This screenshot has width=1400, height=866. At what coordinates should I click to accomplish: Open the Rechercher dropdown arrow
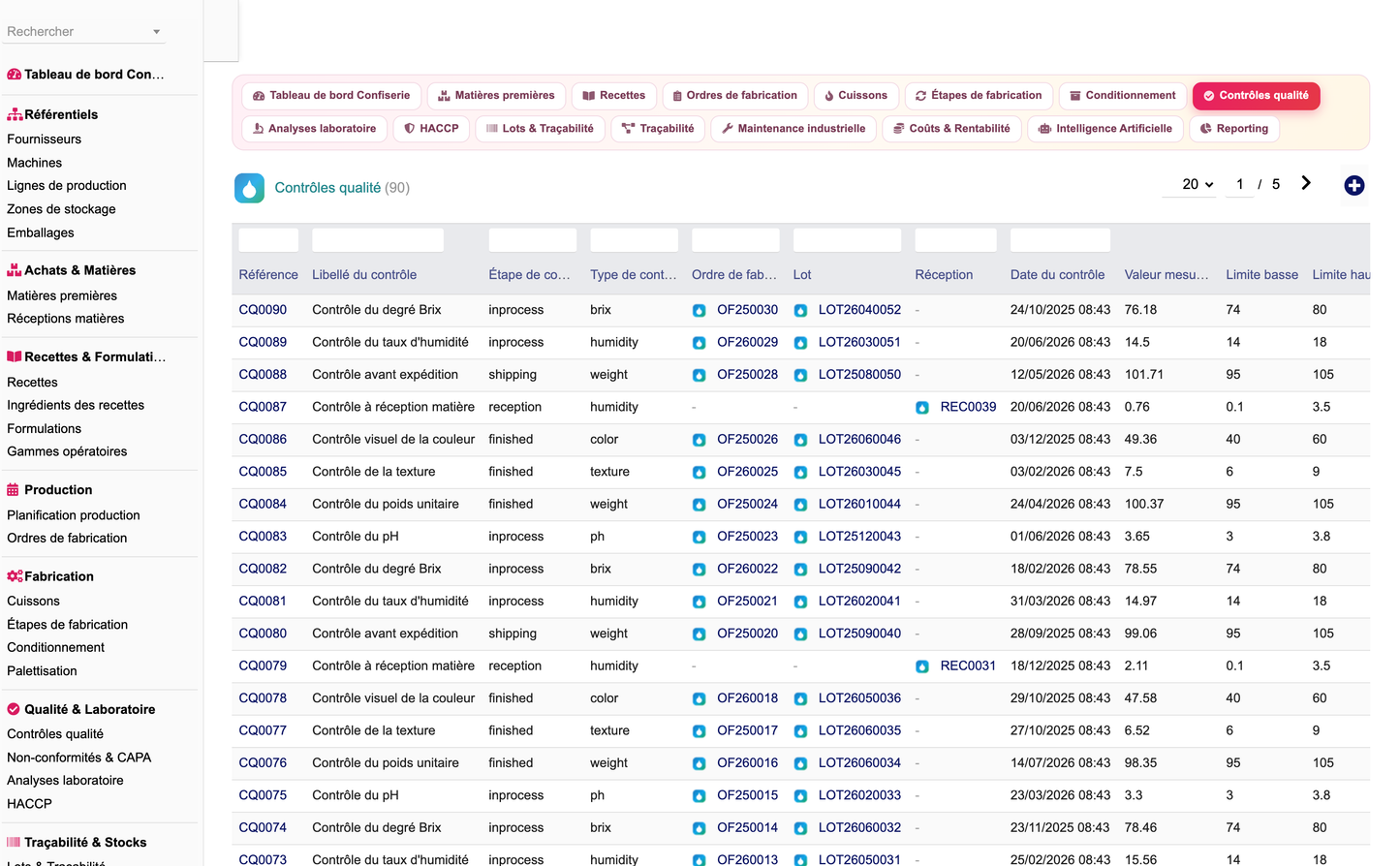(156, 32)
